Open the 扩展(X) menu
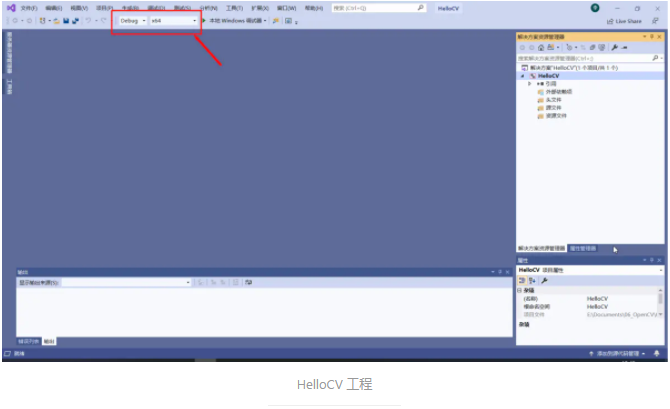Screen dimensions: 670x409 260,8
